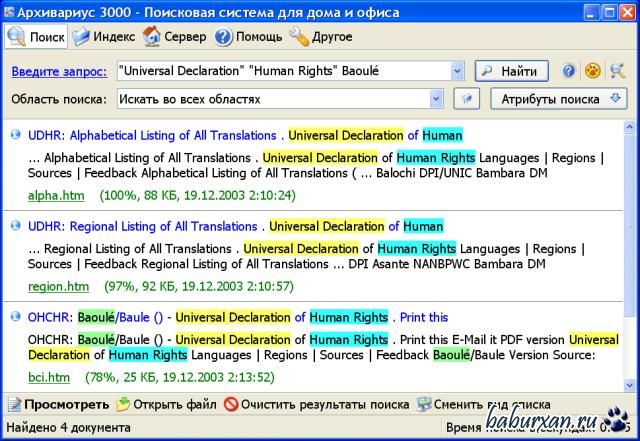Click the help question mark icon near Найти

(x=569, y=71)
